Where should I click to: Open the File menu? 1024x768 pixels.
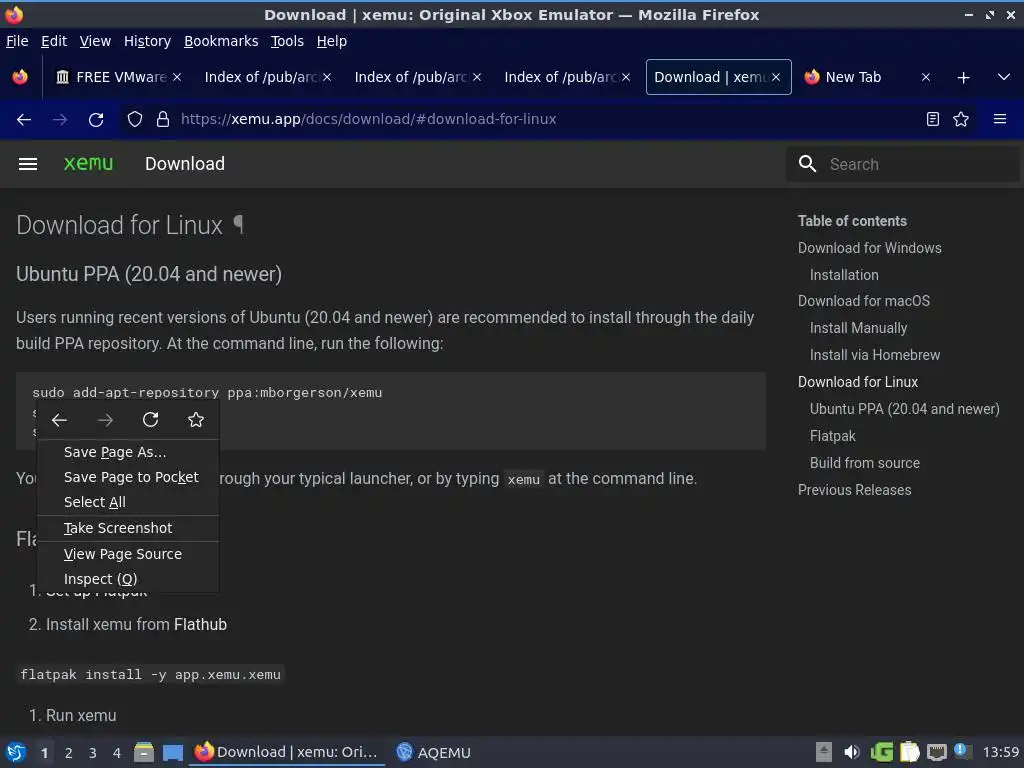pyautogui.click(x=17, y=41)
